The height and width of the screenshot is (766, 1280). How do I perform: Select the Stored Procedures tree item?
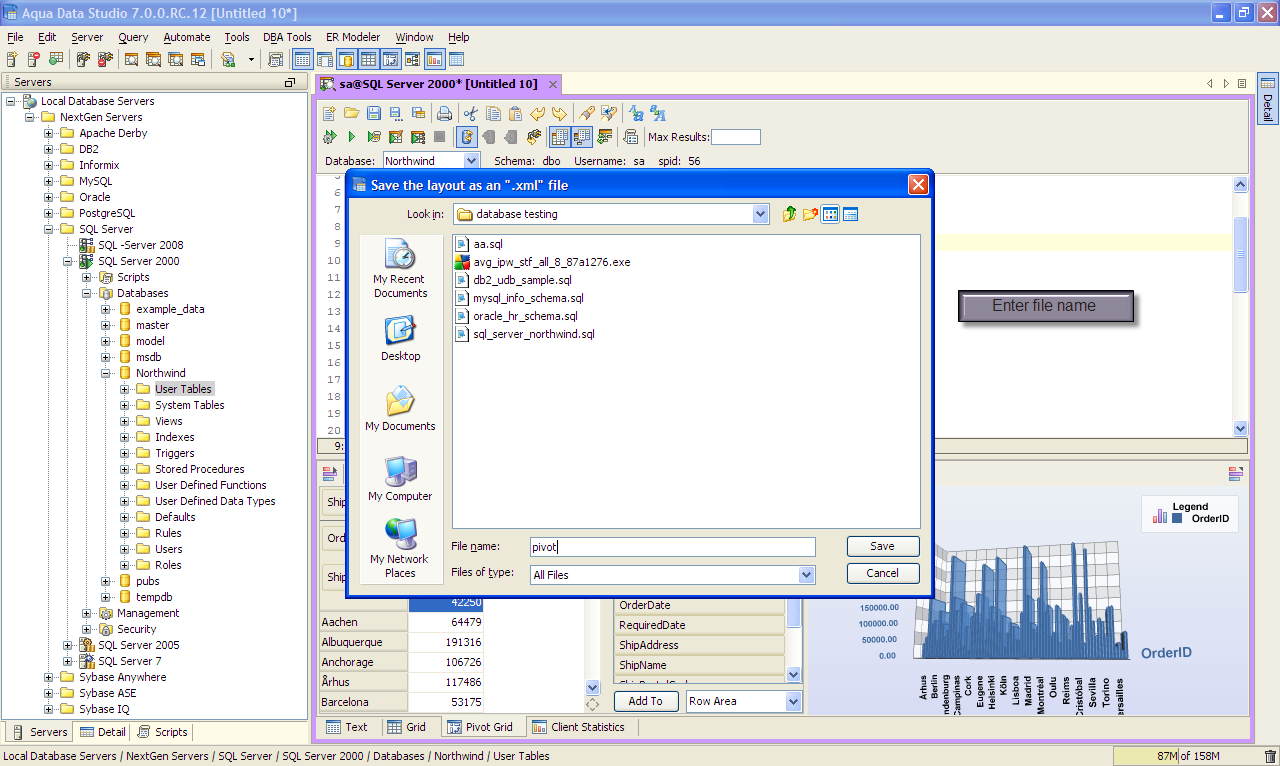199,469
